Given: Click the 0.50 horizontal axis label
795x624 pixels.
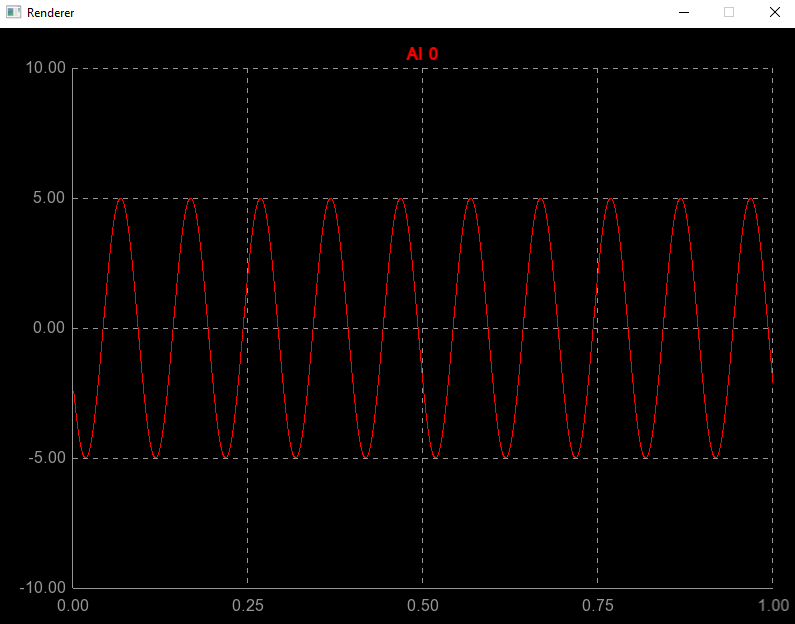Looking at the screenshot, I should pyautogui.click(x=423, y=606).
